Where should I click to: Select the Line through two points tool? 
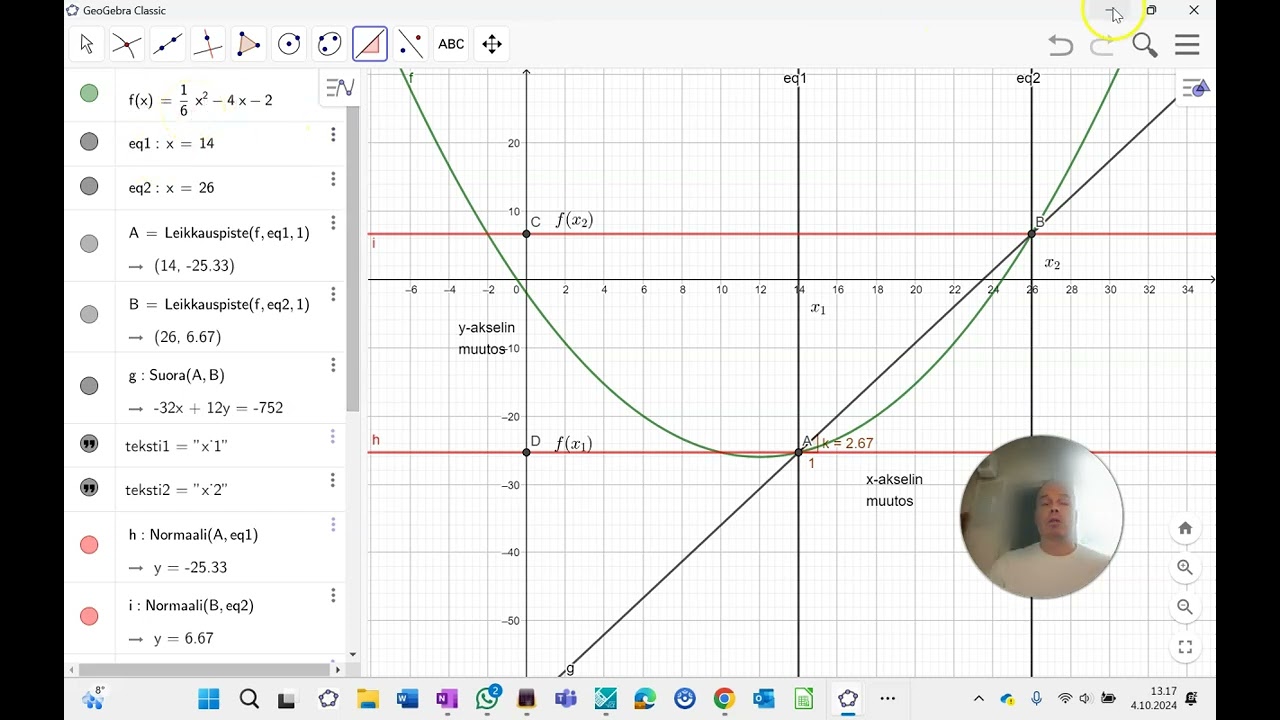(168, 44)
